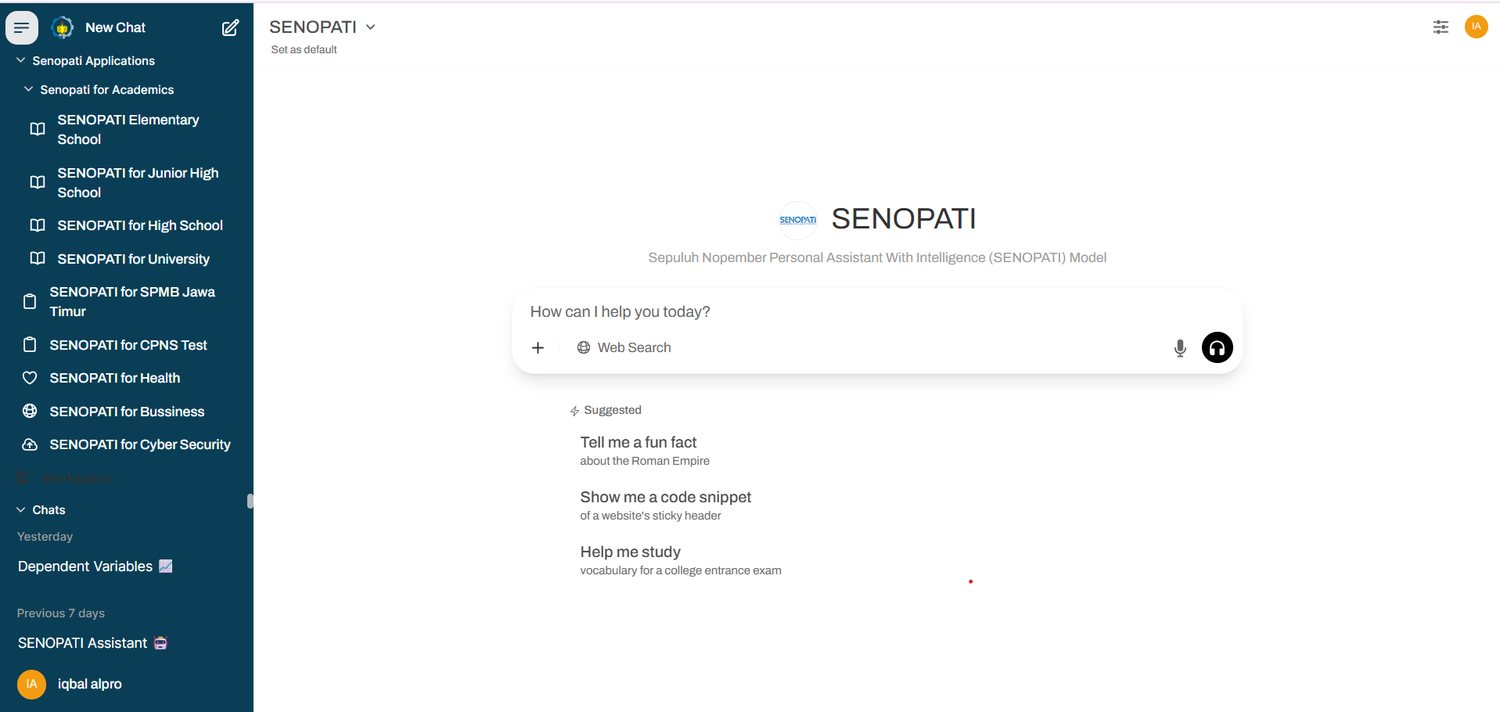Choose the Help me study suggestion
The width and height of the screenshot is (1500, 712).
coord(681,560)
